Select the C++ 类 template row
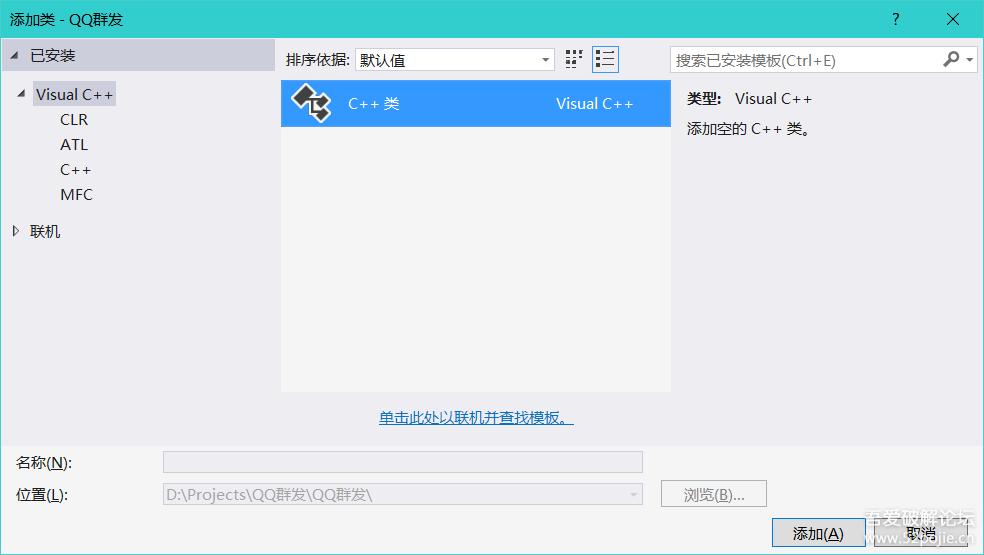984x555 pixels. 476,103
